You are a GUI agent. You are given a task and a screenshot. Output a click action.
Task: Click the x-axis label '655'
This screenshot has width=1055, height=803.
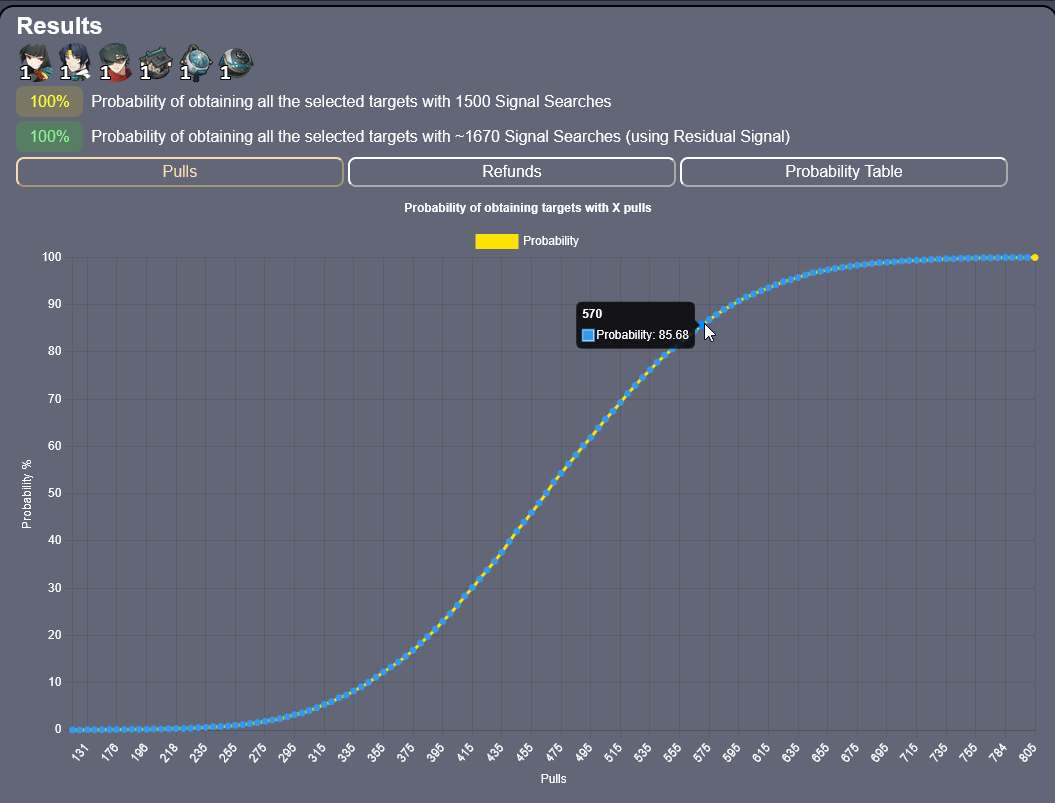pos(820,753)
